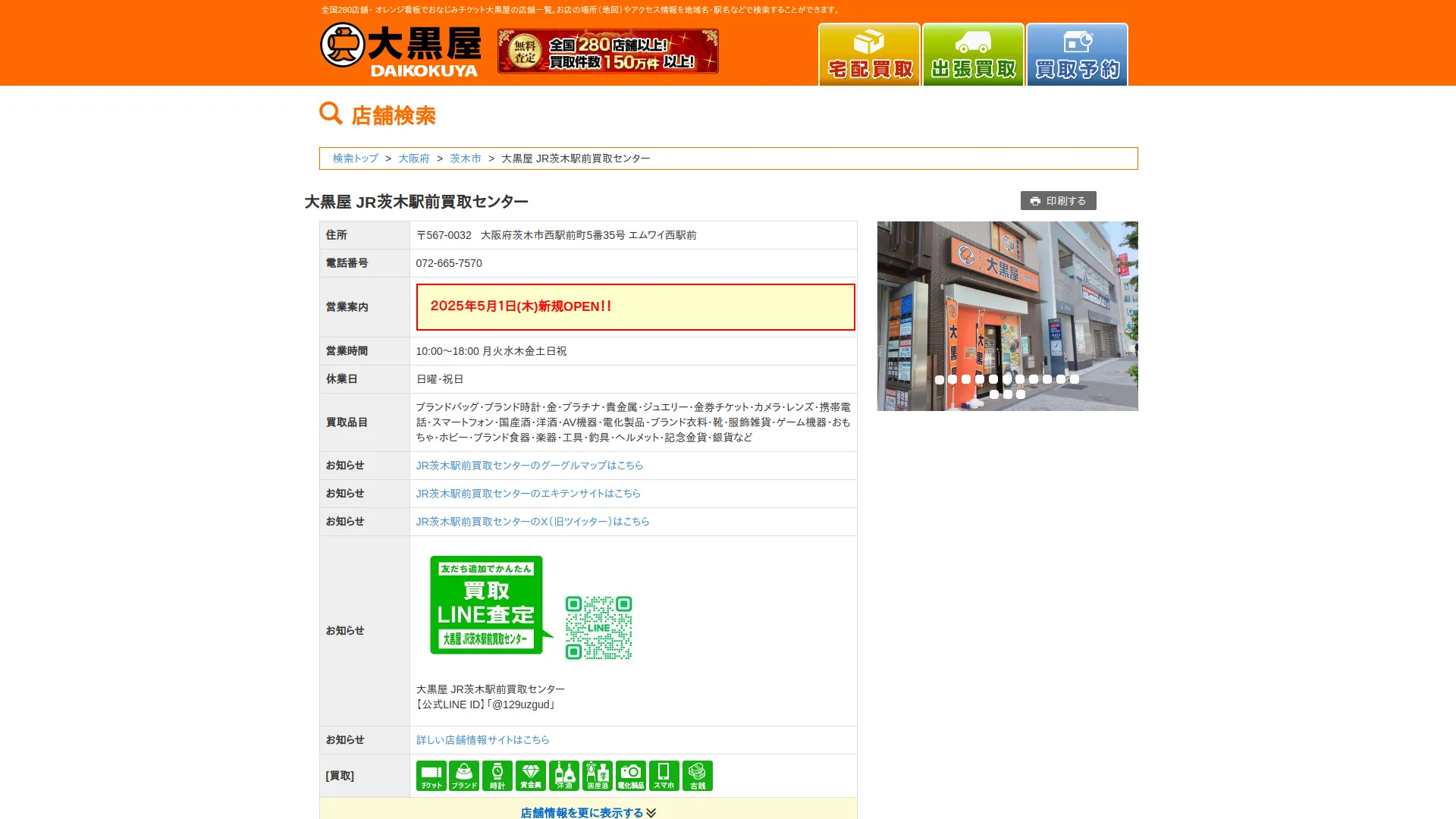Screen dimensions: 1456x819
Task: Click the ブランド handbag category icon
Action: point(464,776)
